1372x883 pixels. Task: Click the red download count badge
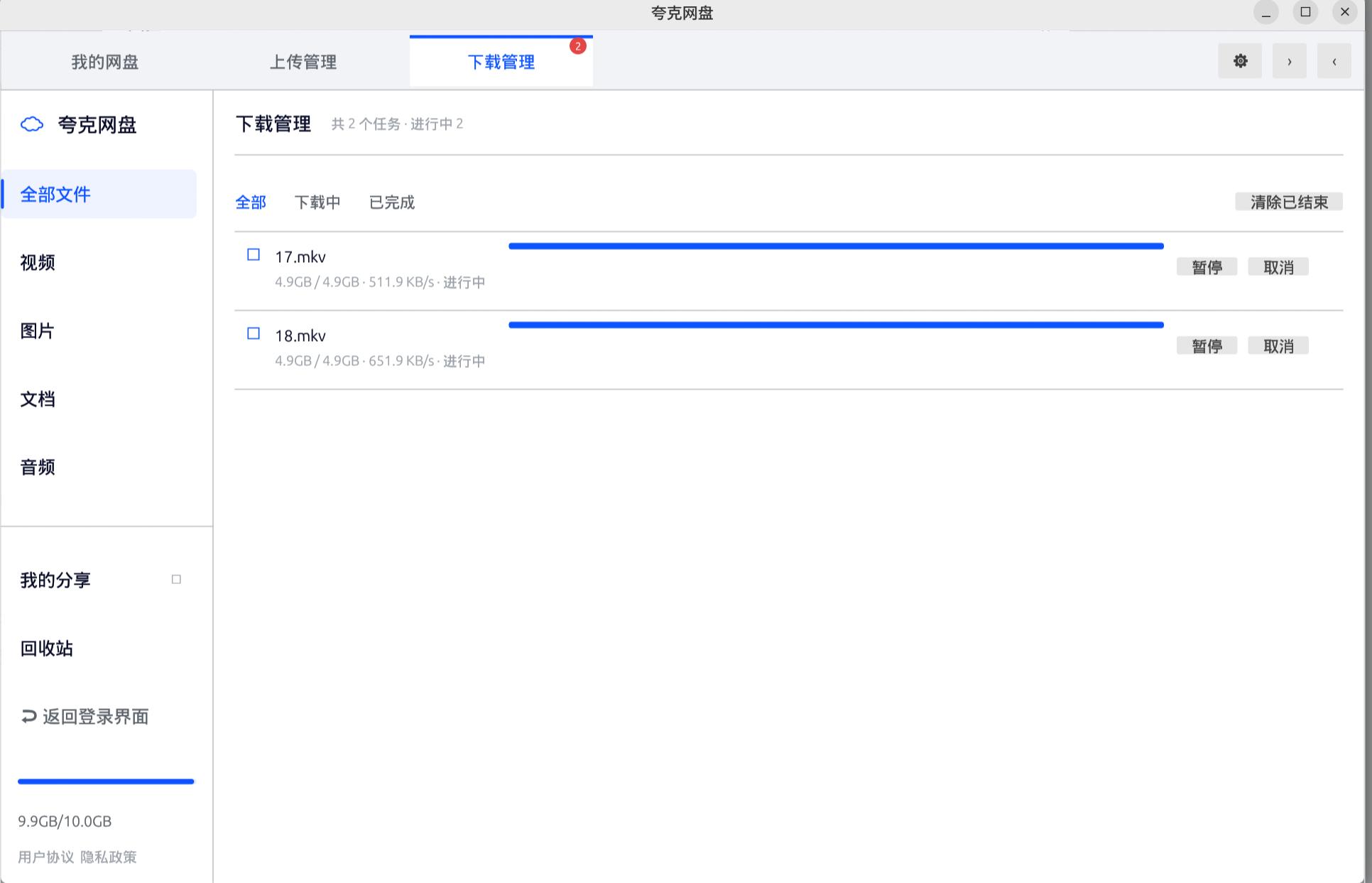[578, 46]
